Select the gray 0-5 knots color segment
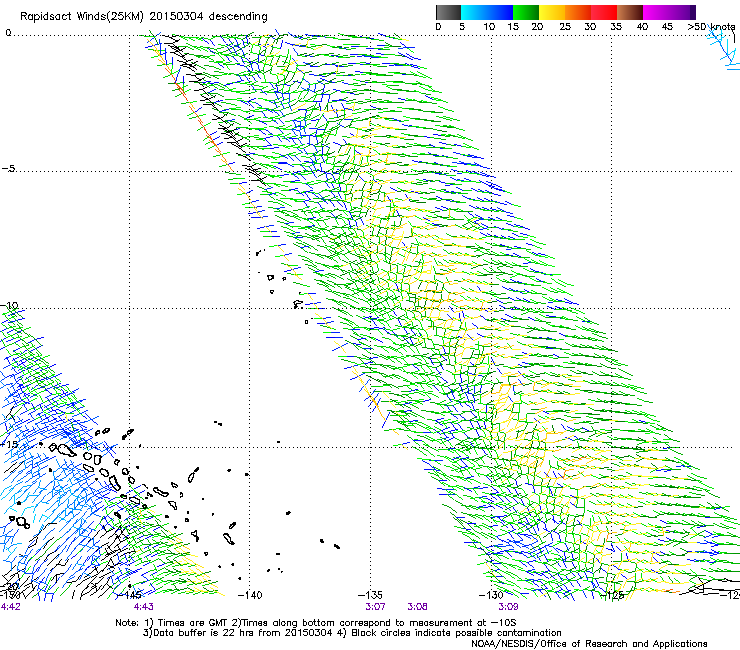Viewport: 740px width, 650px height. 448,12
